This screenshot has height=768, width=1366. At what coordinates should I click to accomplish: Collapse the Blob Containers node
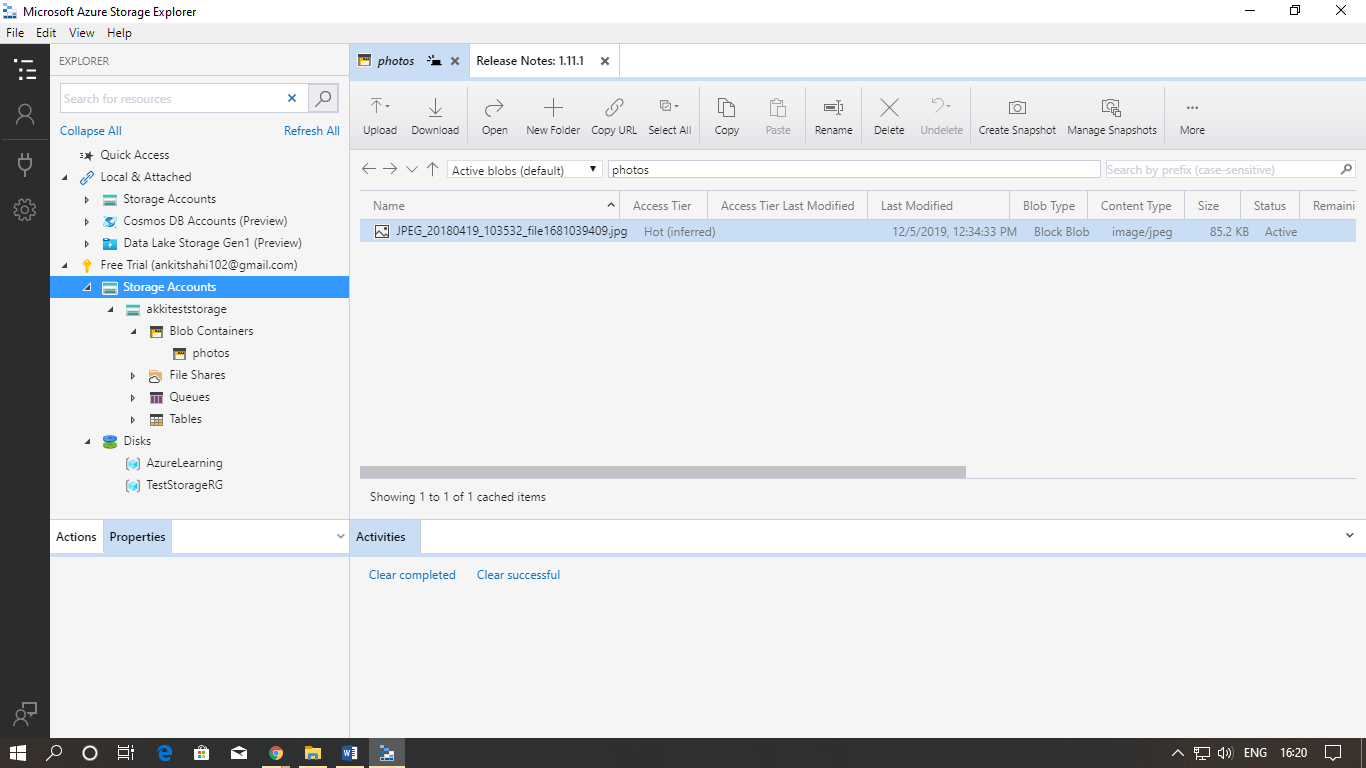tap(133, 331)
